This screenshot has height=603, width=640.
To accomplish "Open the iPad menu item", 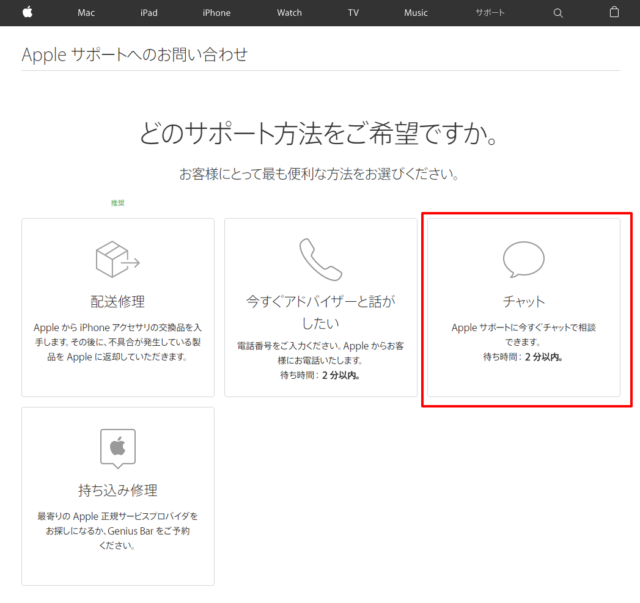I will [x=149, y=13].
